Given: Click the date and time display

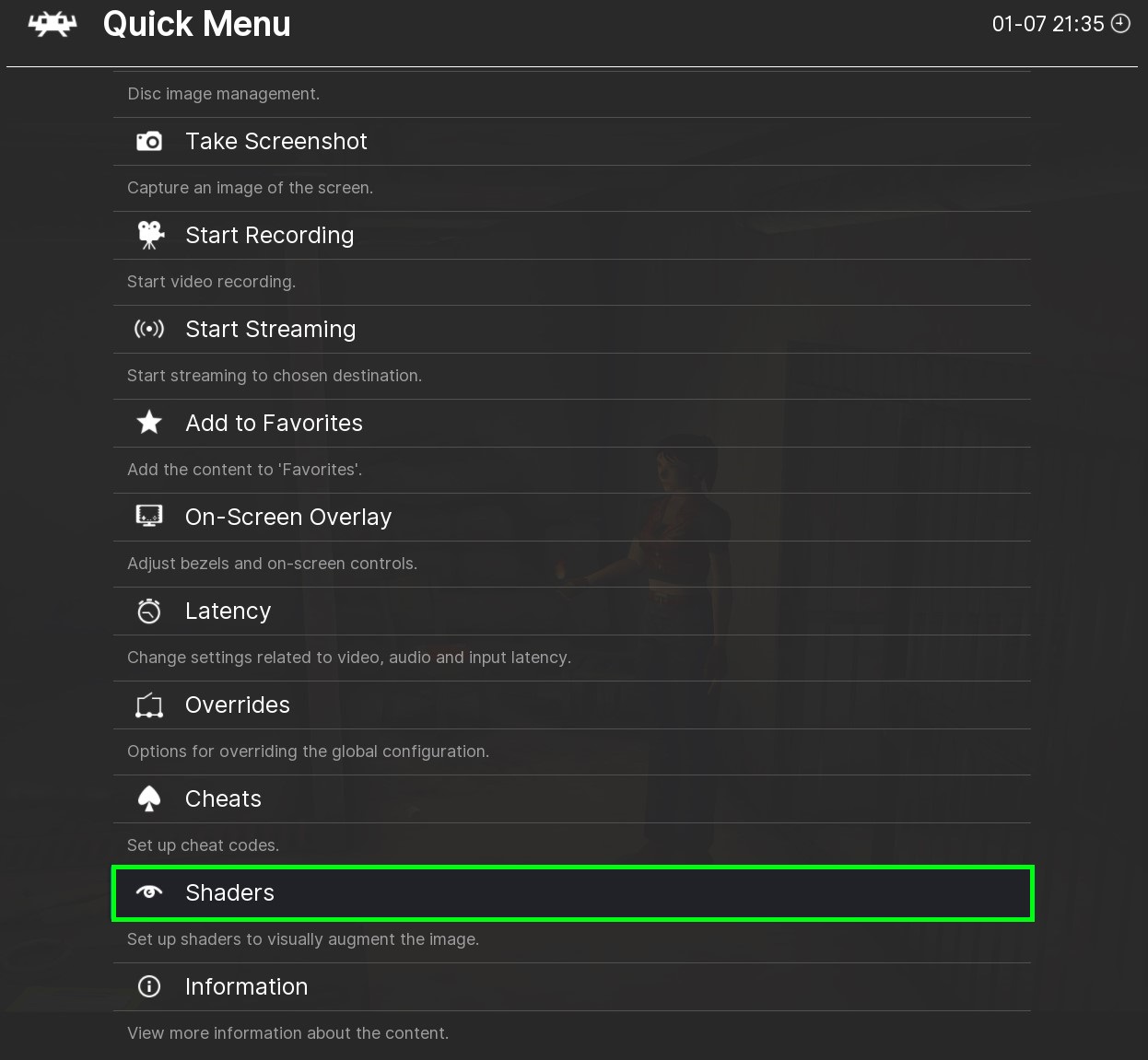Looking at the screenshot, I should coord(1048,24).
